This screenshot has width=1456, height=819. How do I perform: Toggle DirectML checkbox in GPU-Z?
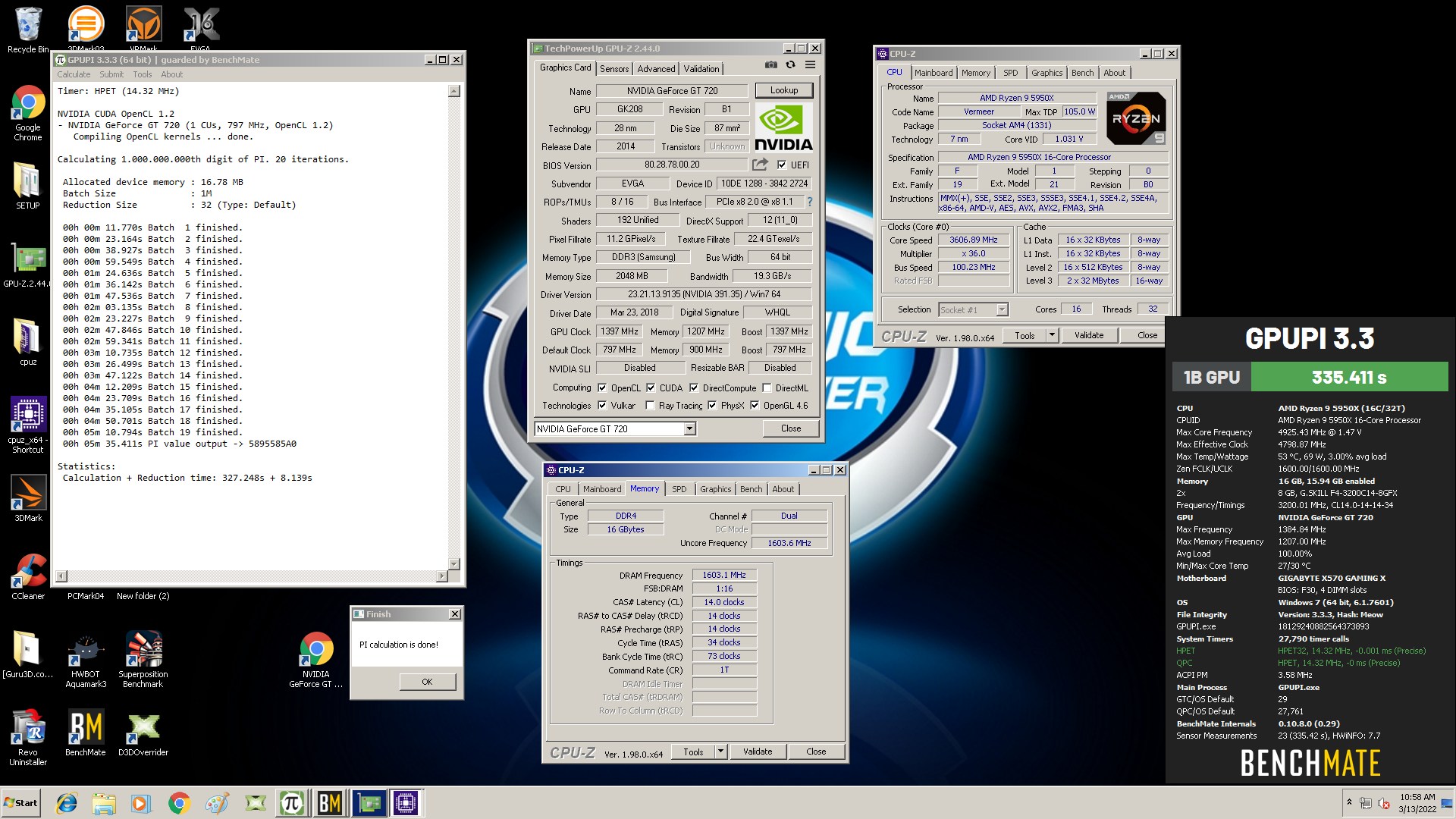coord(767,388)
